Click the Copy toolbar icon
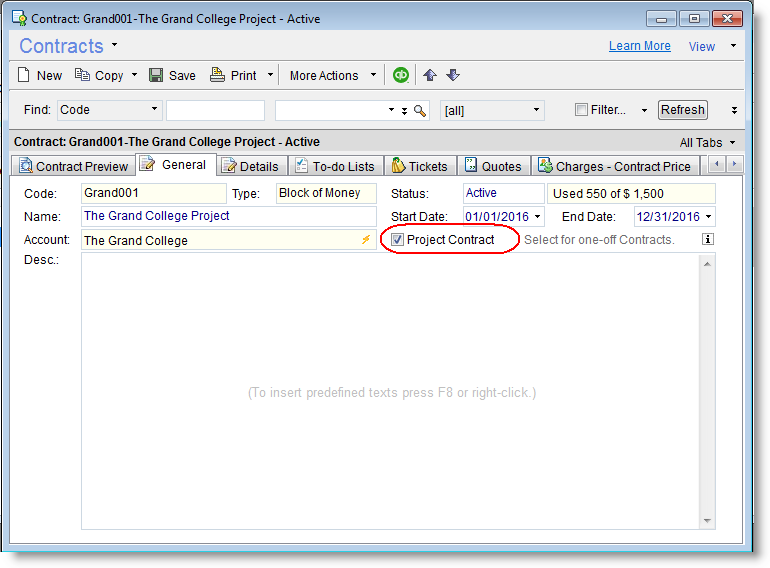Image resolution: width=770 pixels, height=568 pixels. click(x=84, y=75)
